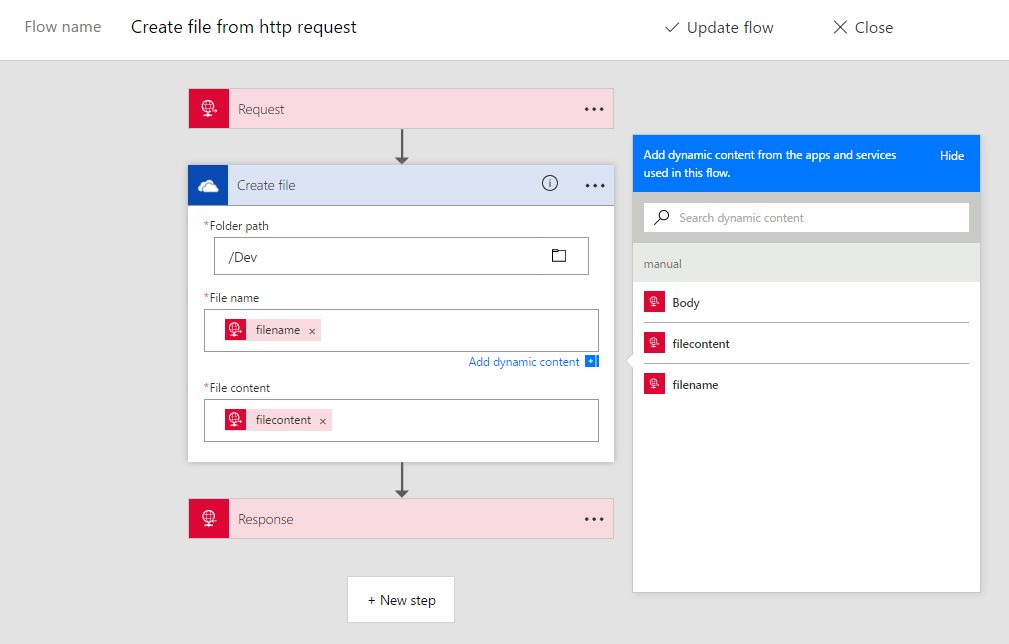
Task: Click the Request trigger globe icon
Action: [209, 109]
